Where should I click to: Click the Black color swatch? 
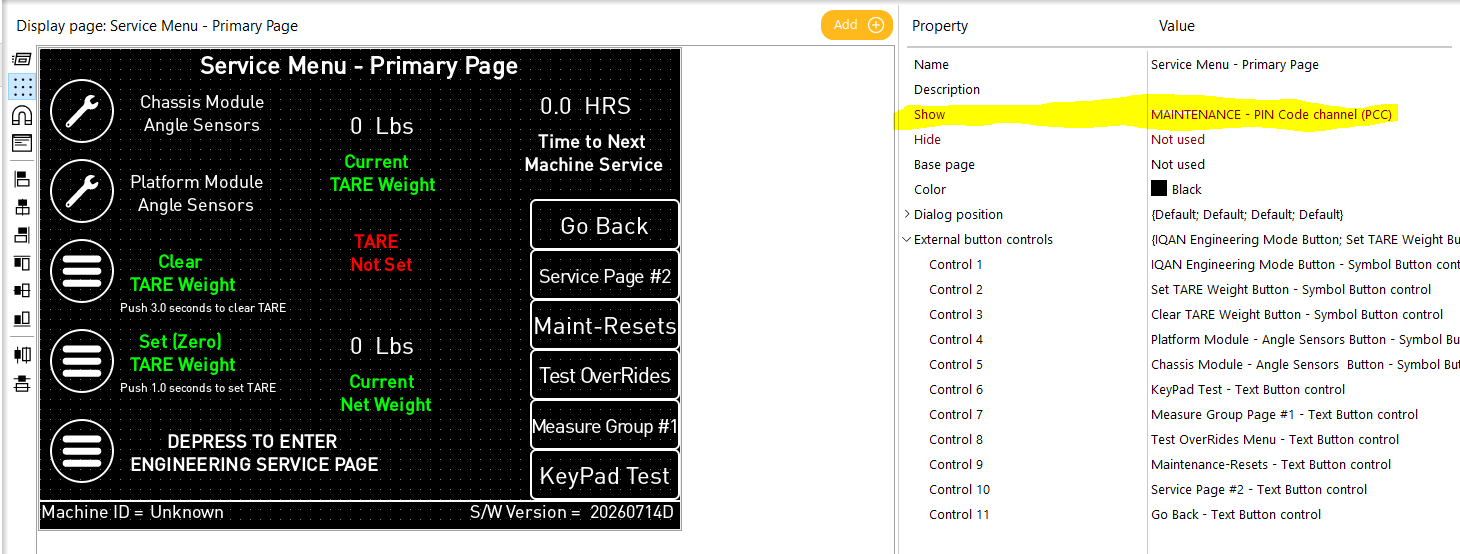[x=1159, y=189]
